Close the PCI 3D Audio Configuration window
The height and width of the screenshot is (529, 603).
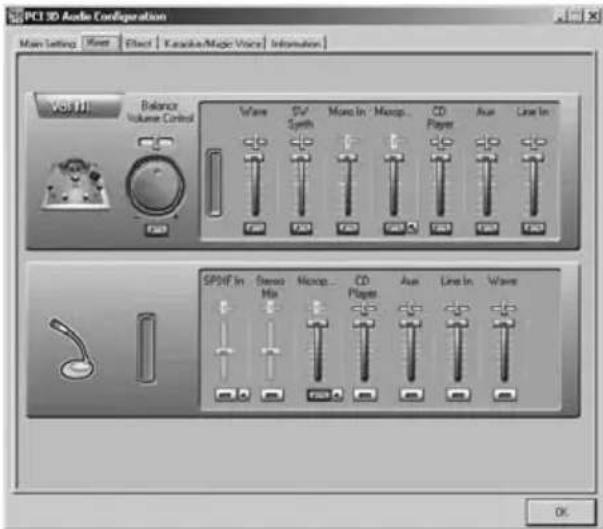(x=592, y=16)
